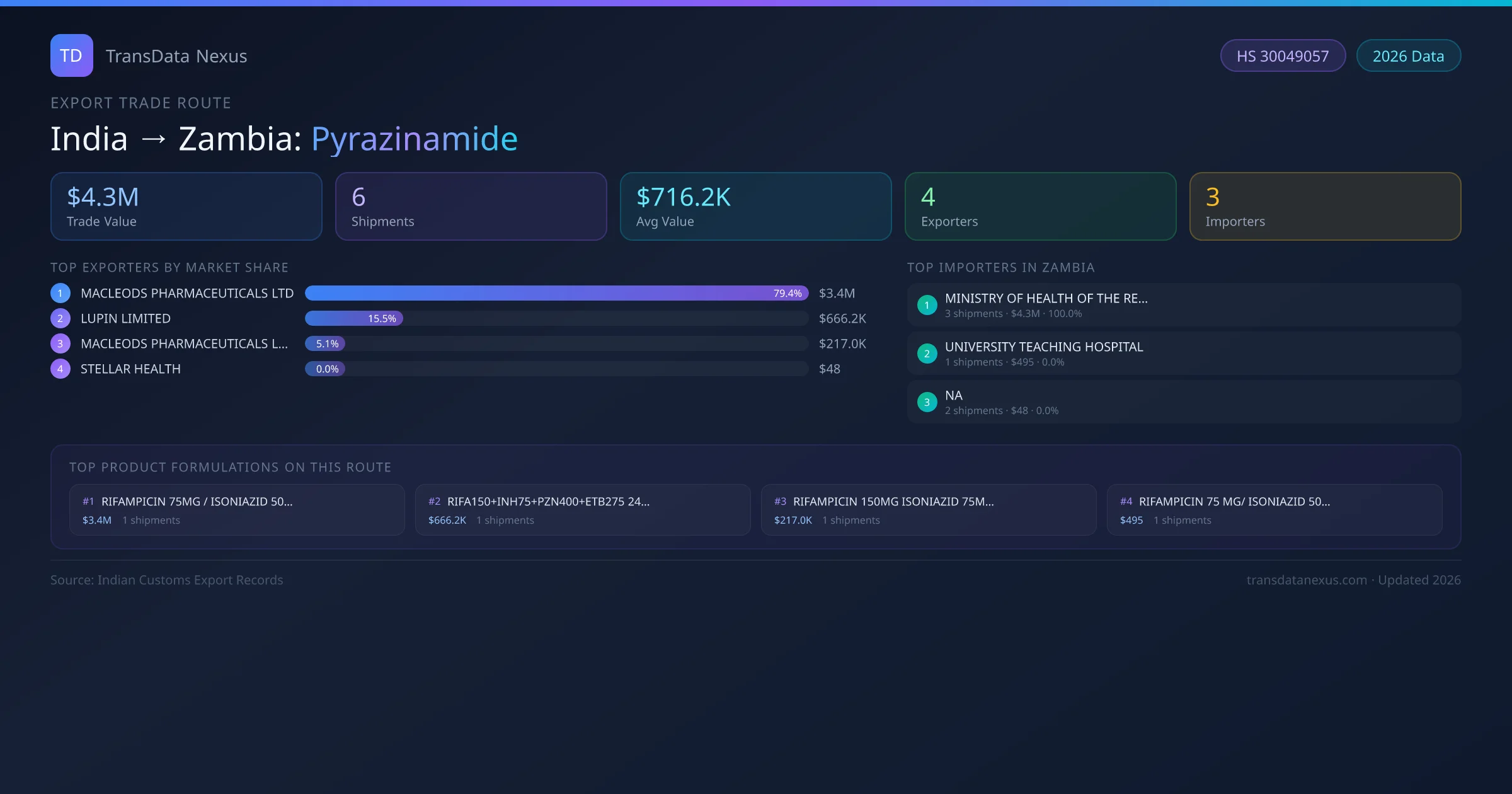Viewport: 1512px width, 794px height.
Task: Open the 3 Importers stat card
Action: [1325, 207]
